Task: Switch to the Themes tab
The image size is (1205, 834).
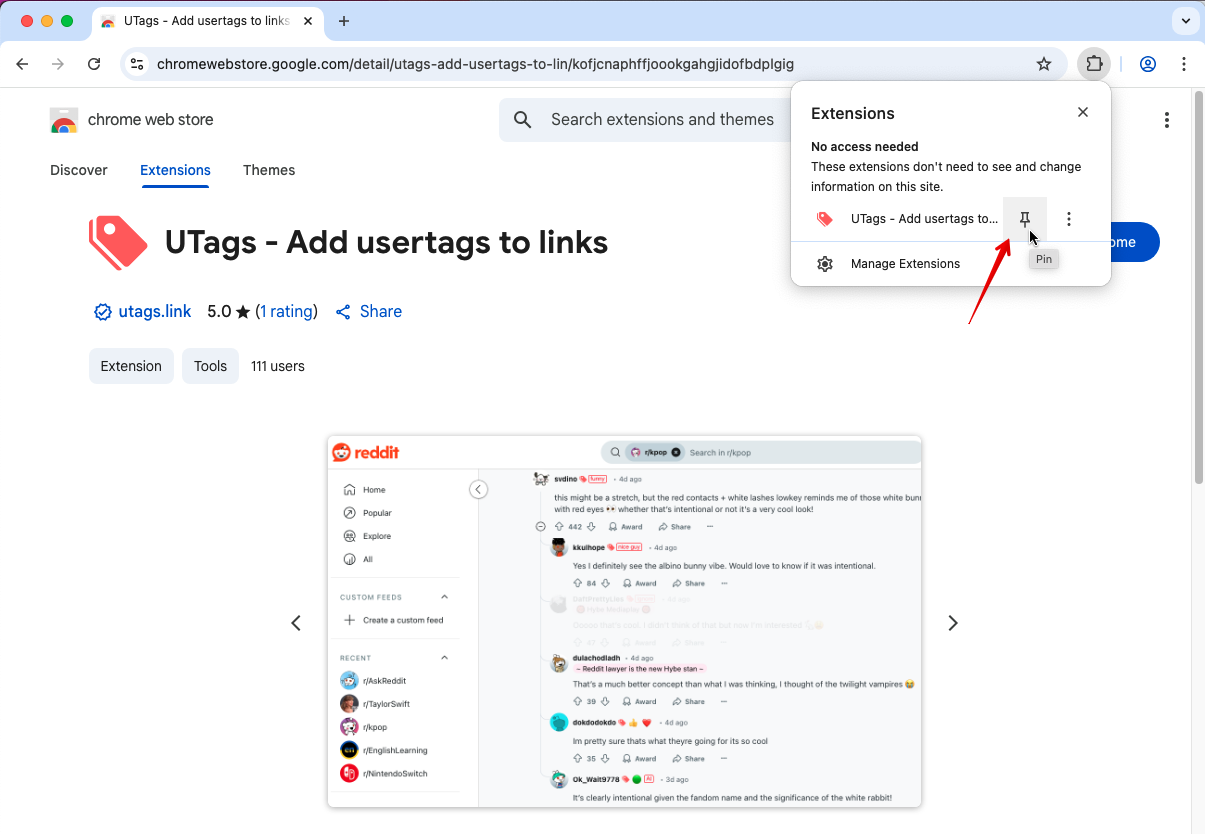Action: pyautogui.click(x=268, y=170)
